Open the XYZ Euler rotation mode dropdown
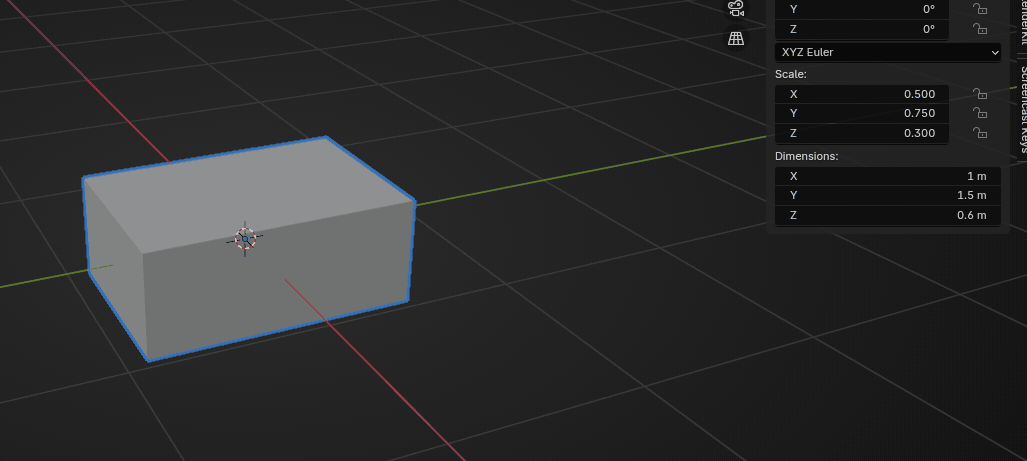Viewport: 1027px width, 461px height. (887, 52)
